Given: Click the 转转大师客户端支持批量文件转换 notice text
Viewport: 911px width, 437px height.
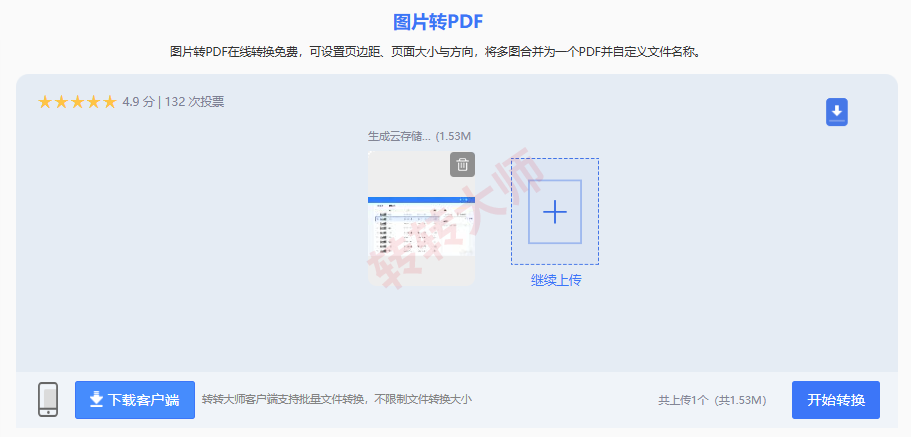Looking at the screenshot, I should (x=337, y=399).
